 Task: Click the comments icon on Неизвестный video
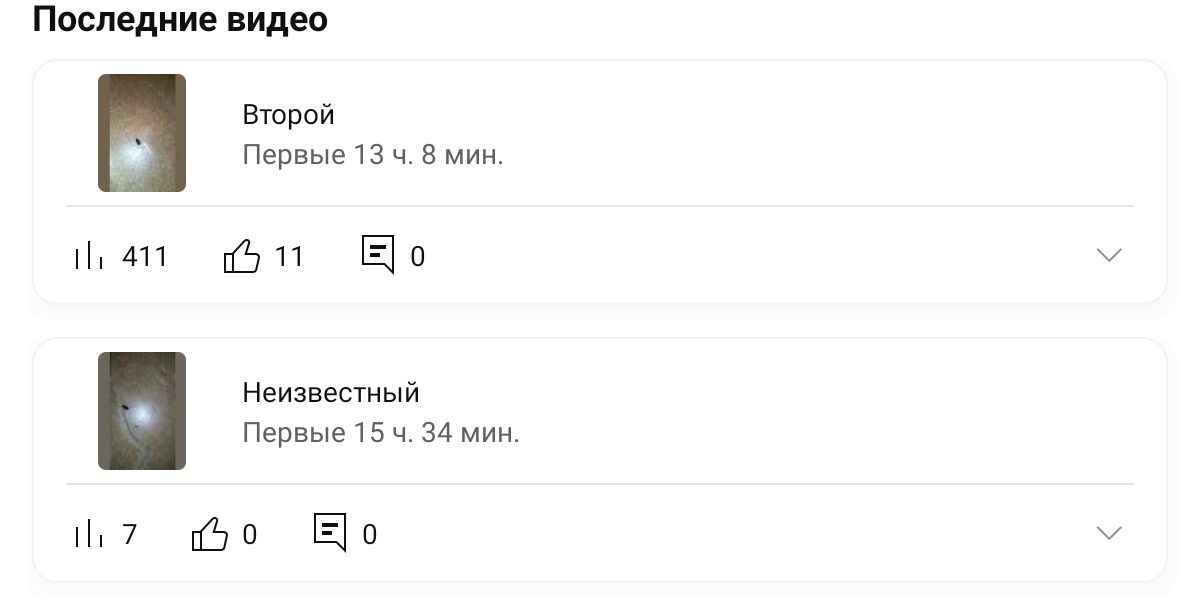(x=330, y=532)
